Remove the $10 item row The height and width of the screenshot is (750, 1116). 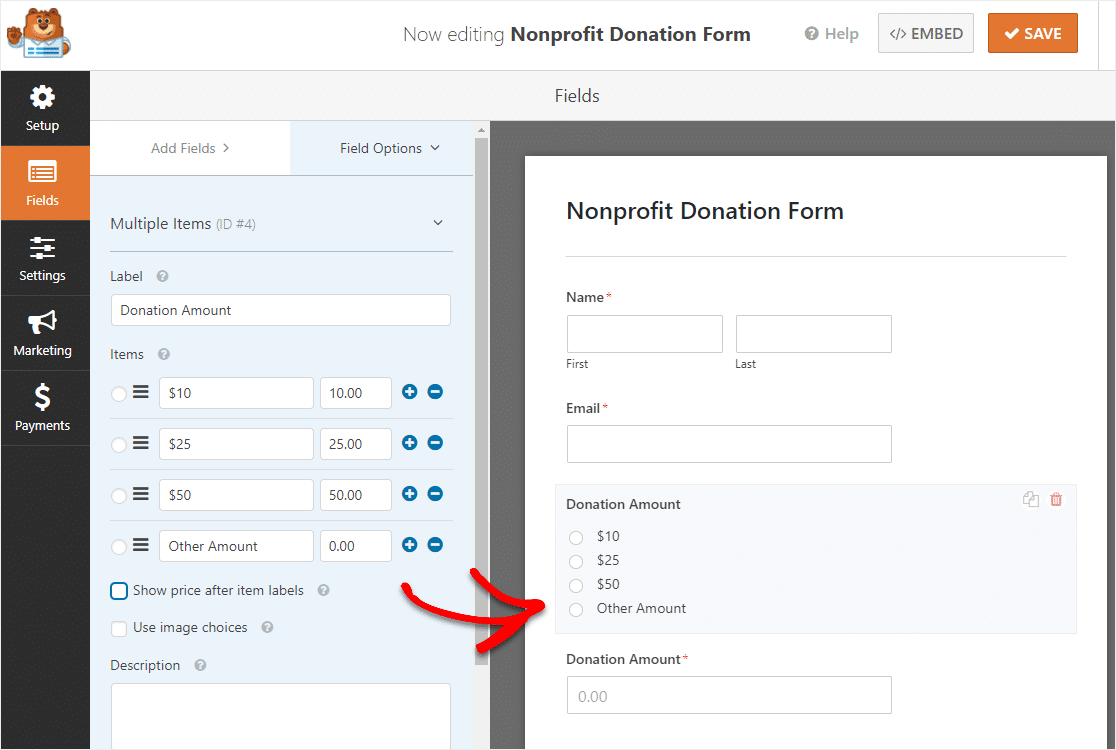pyautogui.click(x=435, y=391)
